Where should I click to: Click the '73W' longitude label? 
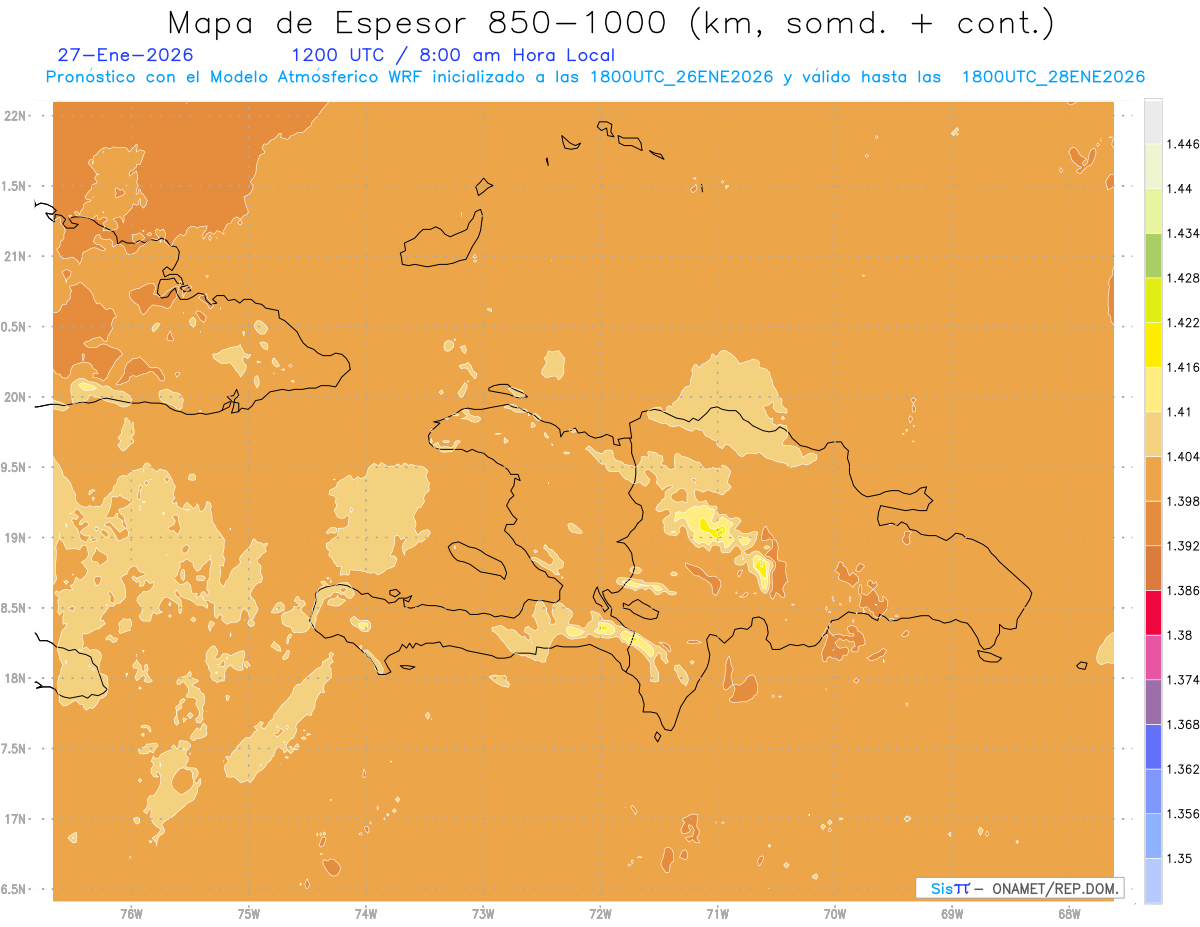point(483,914)
